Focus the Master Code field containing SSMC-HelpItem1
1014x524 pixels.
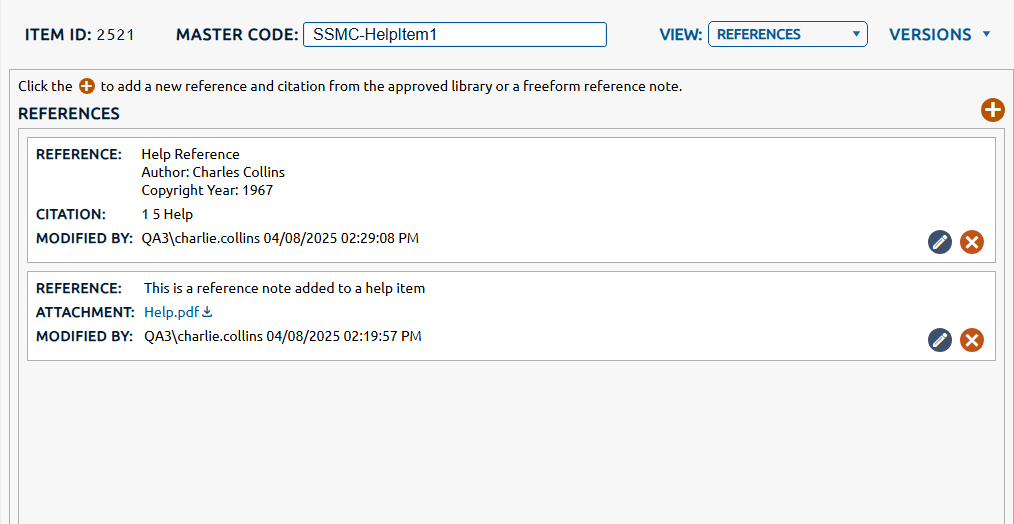pos(455,34)
